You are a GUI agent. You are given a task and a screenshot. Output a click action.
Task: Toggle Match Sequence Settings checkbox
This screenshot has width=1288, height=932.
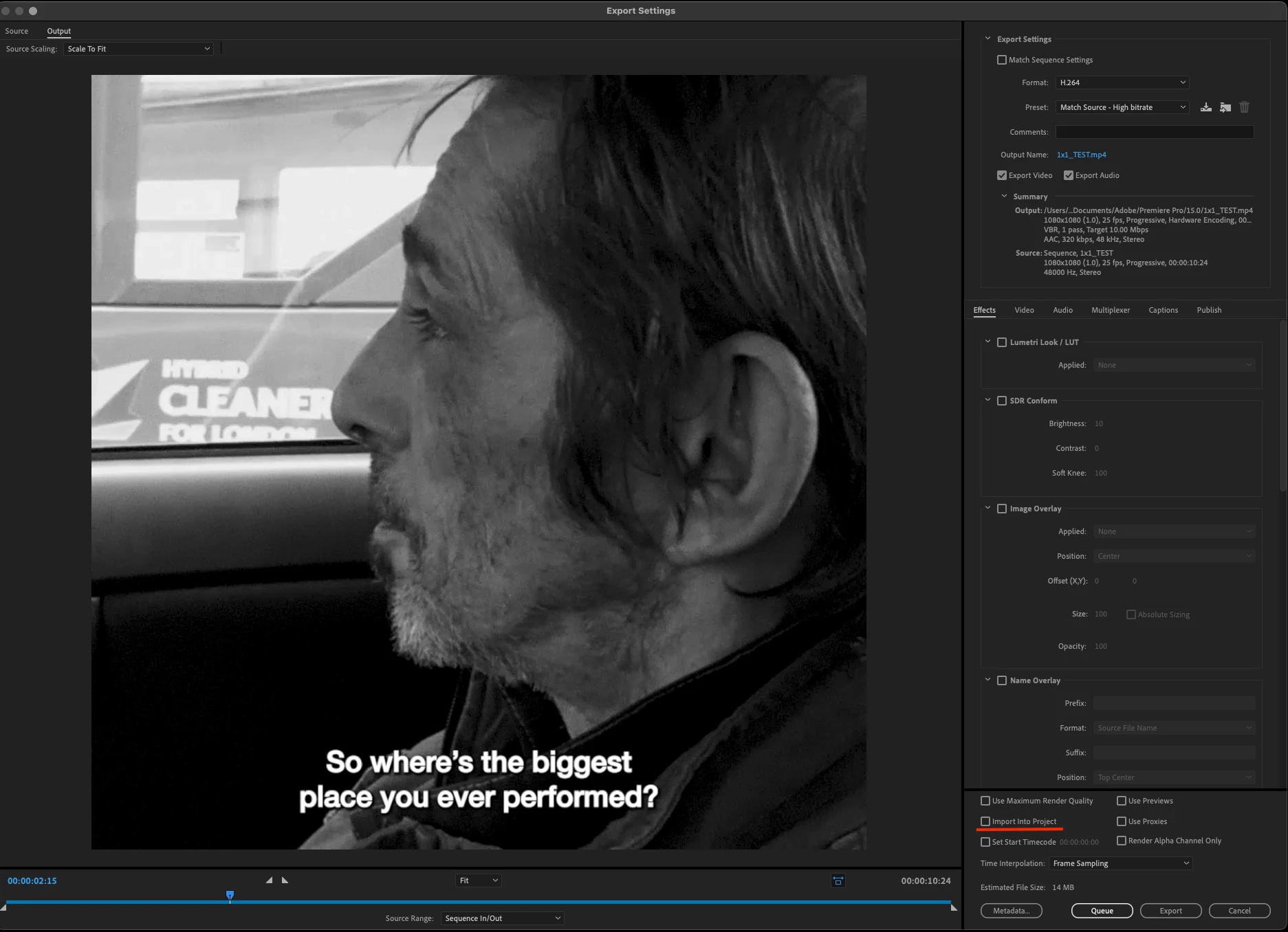click(x=1002, y=60)
